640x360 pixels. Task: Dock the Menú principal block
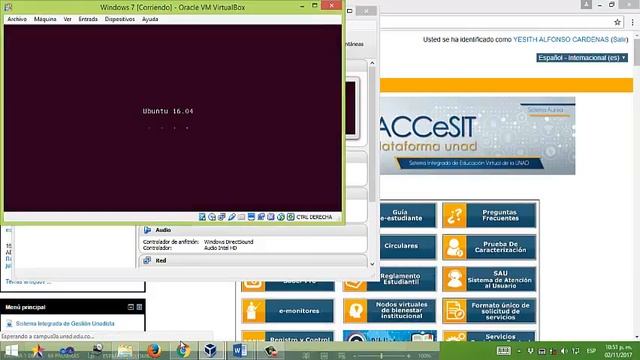pyautogui.click(x=139, y=307)
